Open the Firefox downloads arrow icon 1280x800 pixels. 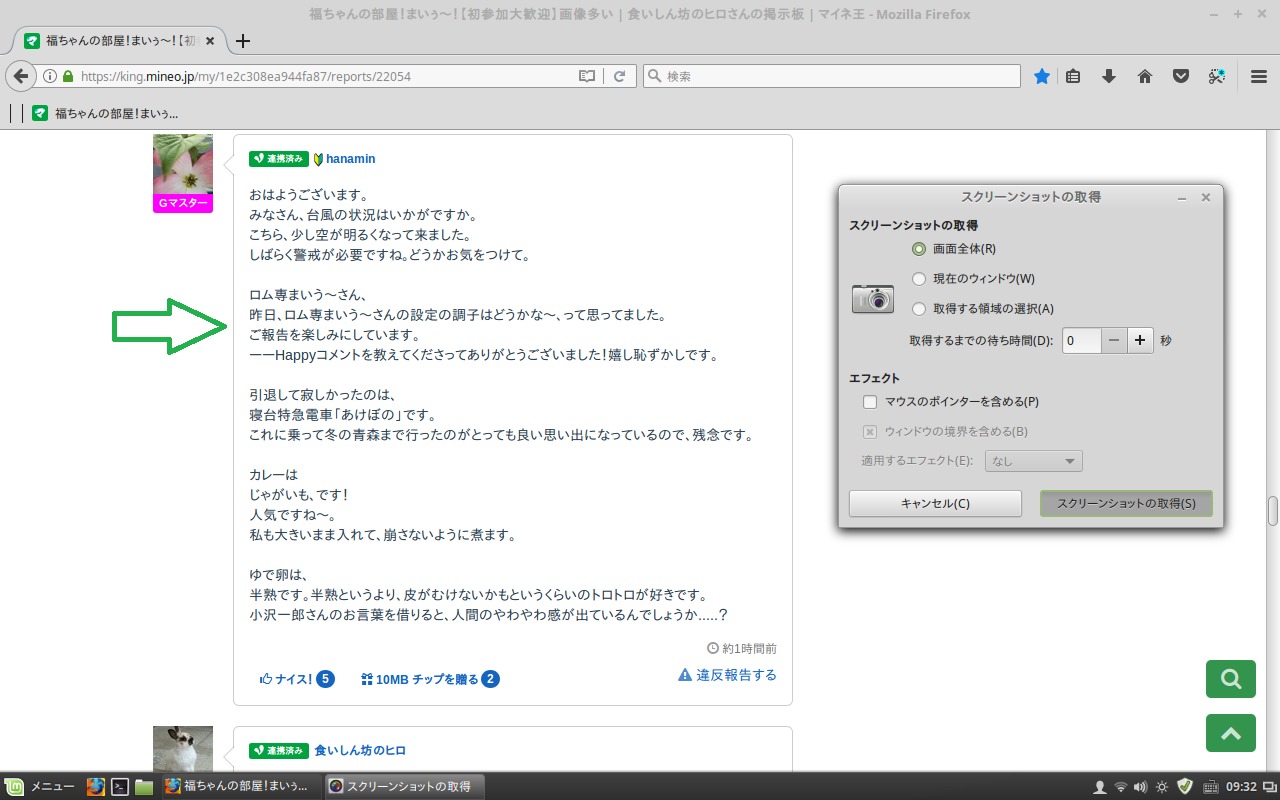[x=1108, y=76]
